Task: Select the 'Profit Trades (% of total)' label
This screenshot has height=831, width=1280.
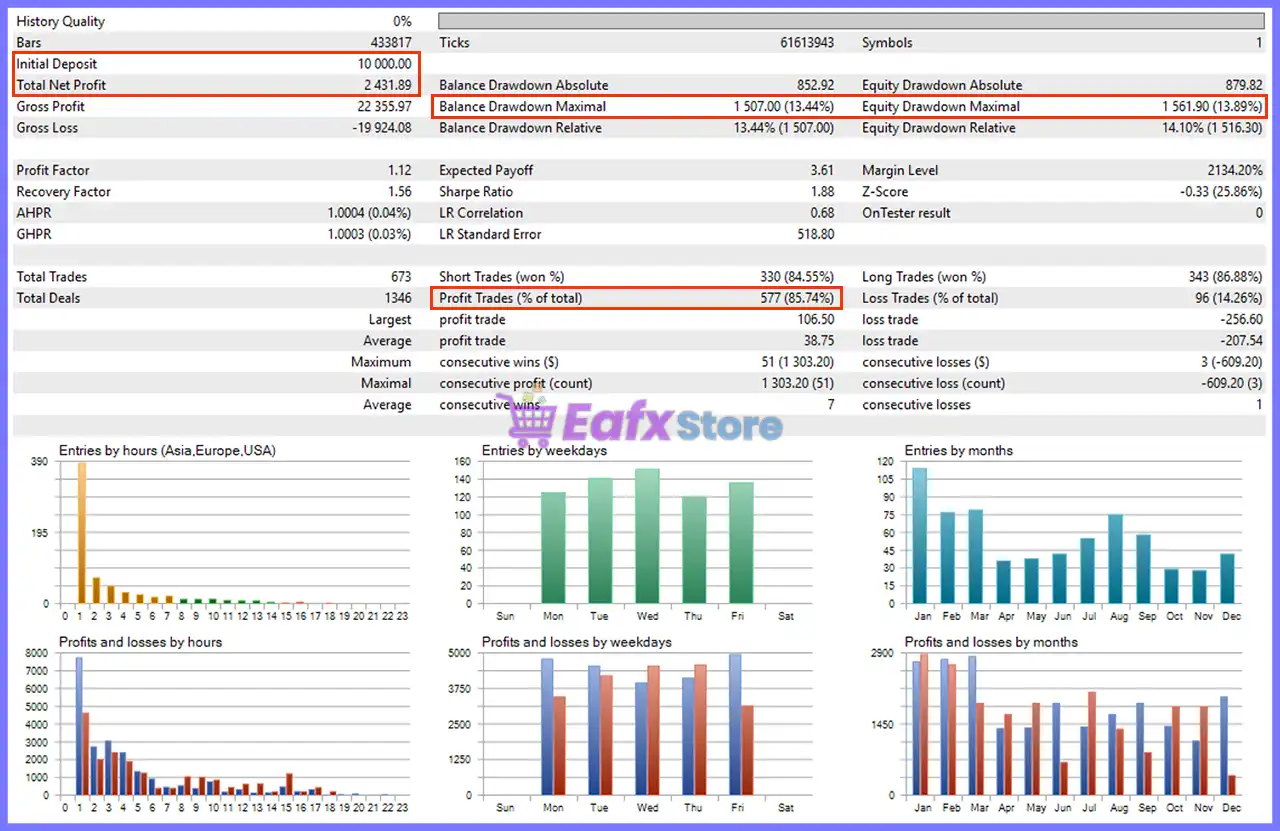Action: click(511, 298)
